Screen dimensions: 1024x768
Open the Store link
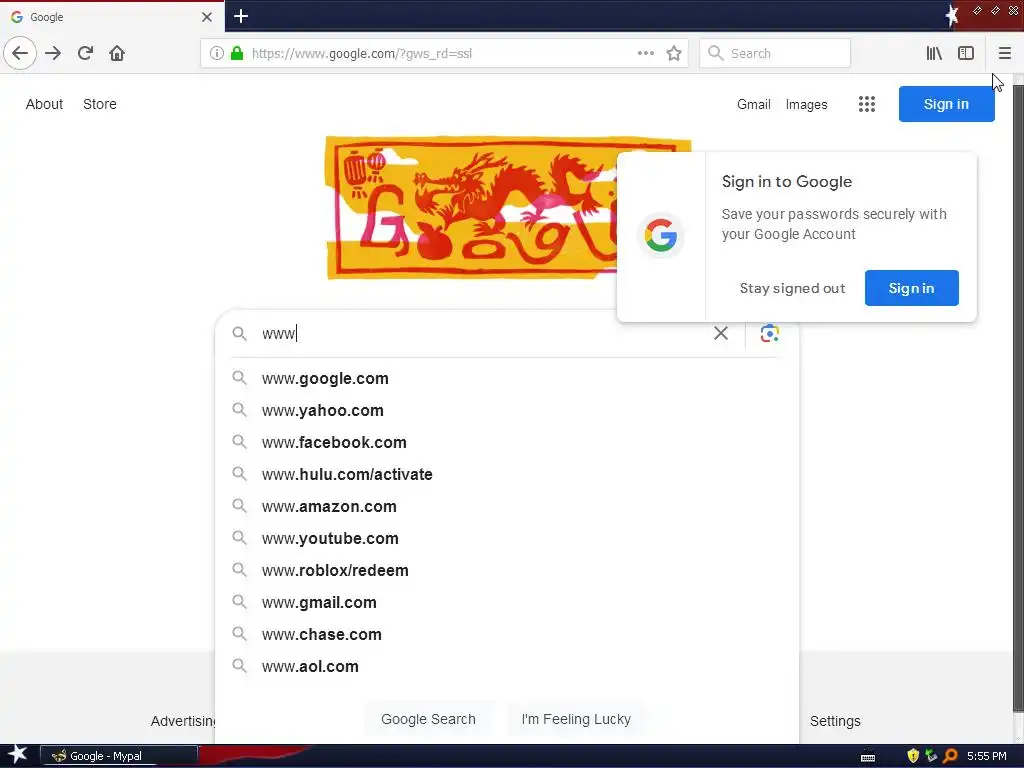tap(100, 104)
